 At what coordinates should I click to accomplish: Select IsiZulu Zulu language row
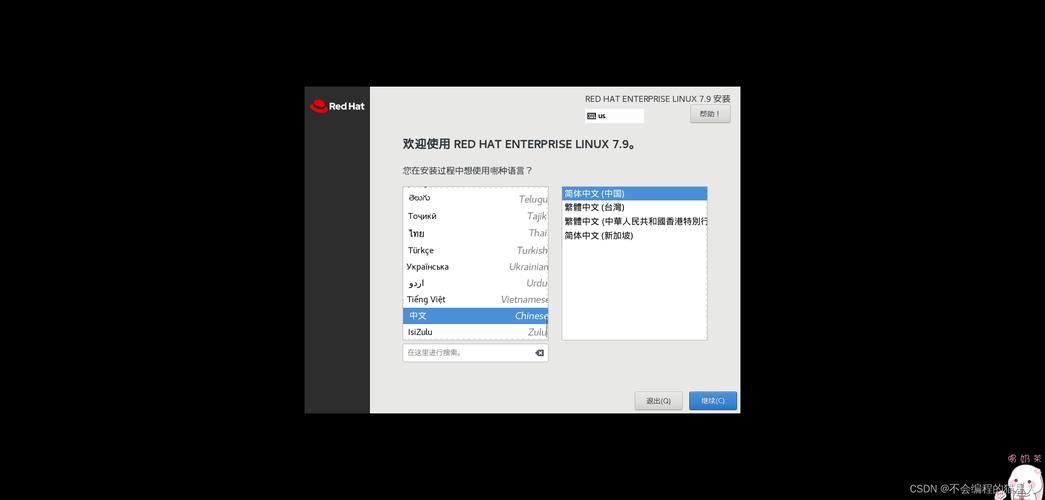click(x=475, y=332)
